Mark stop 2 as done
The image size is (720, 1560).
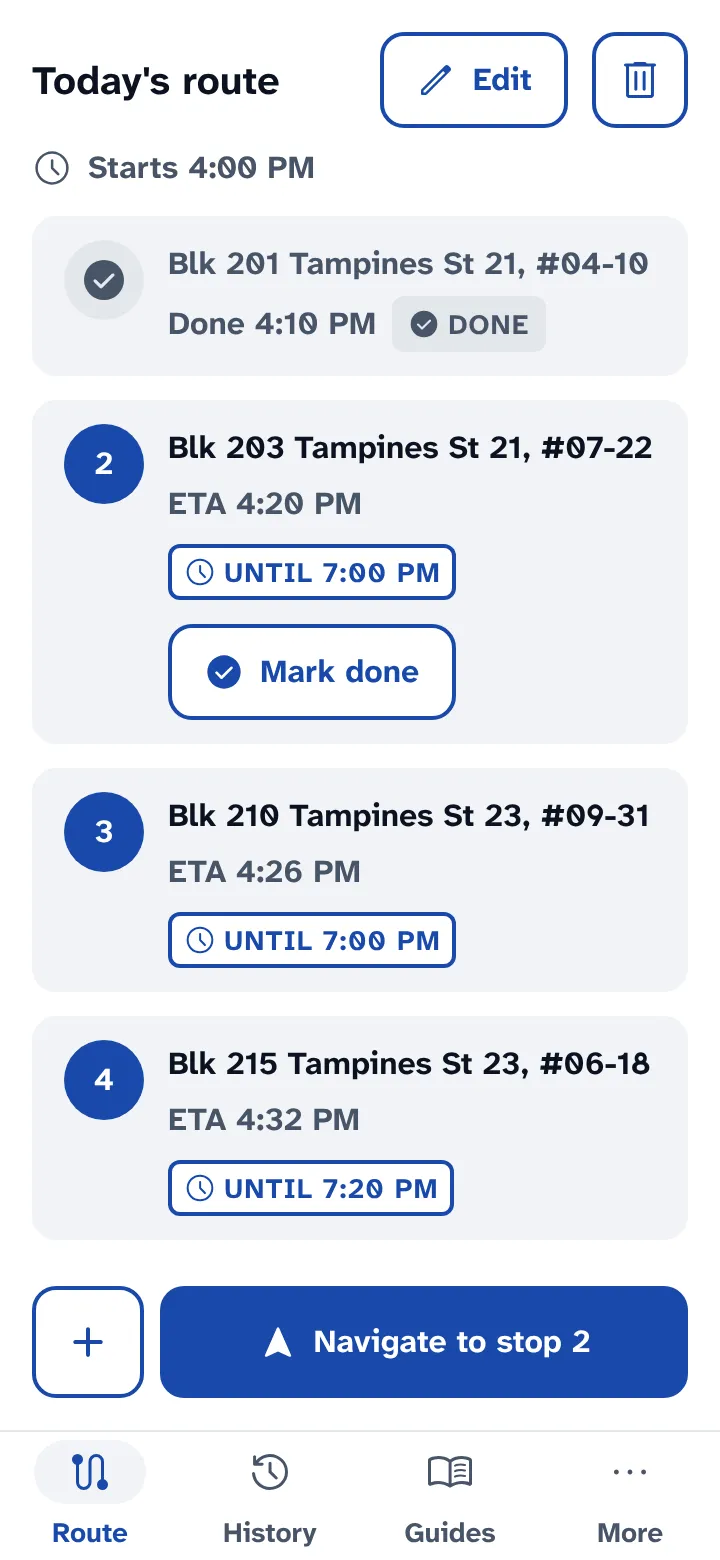pos(312,672)
